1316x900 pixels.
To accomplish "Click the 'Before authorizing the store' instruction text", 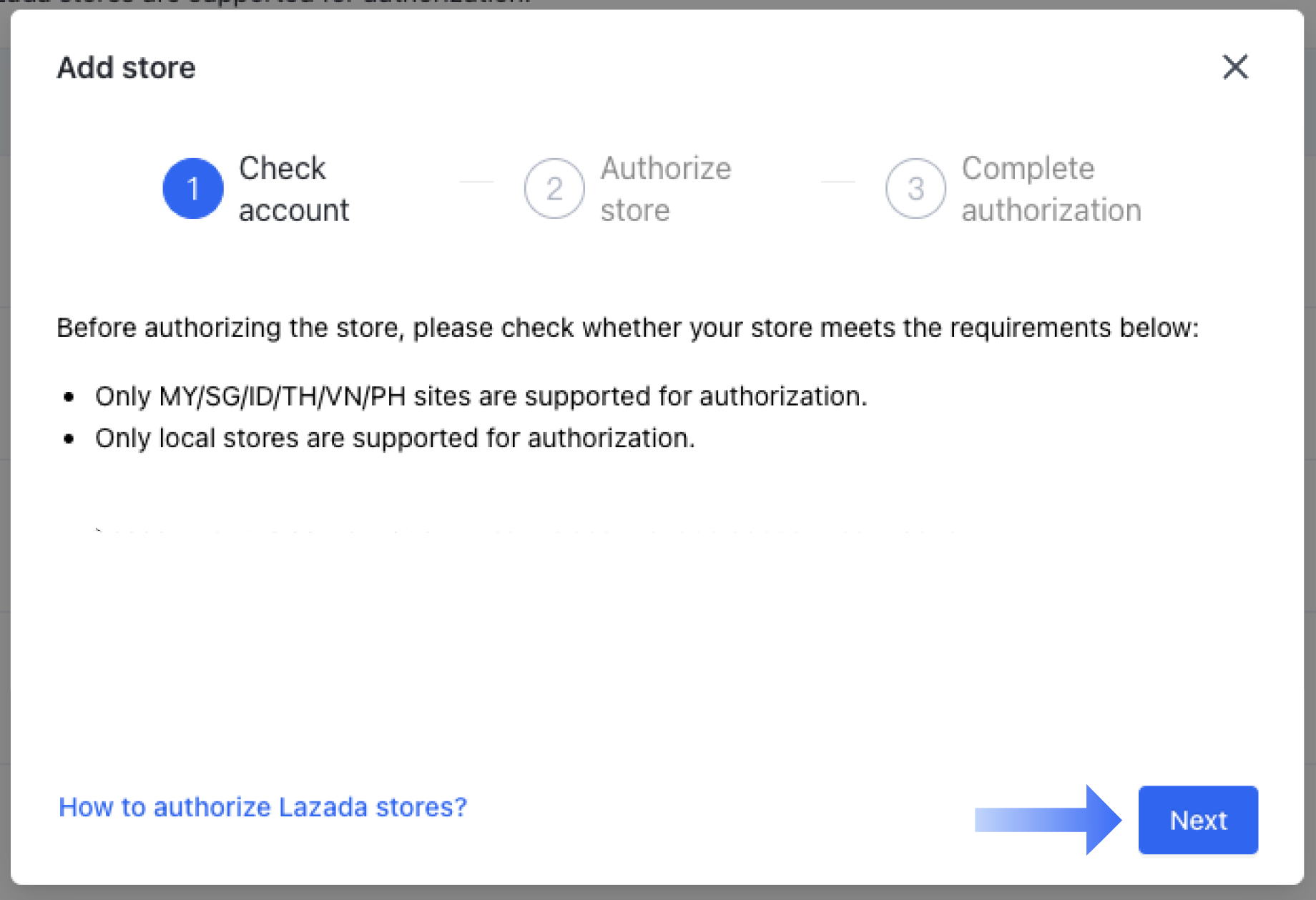I will pos(627,328).
